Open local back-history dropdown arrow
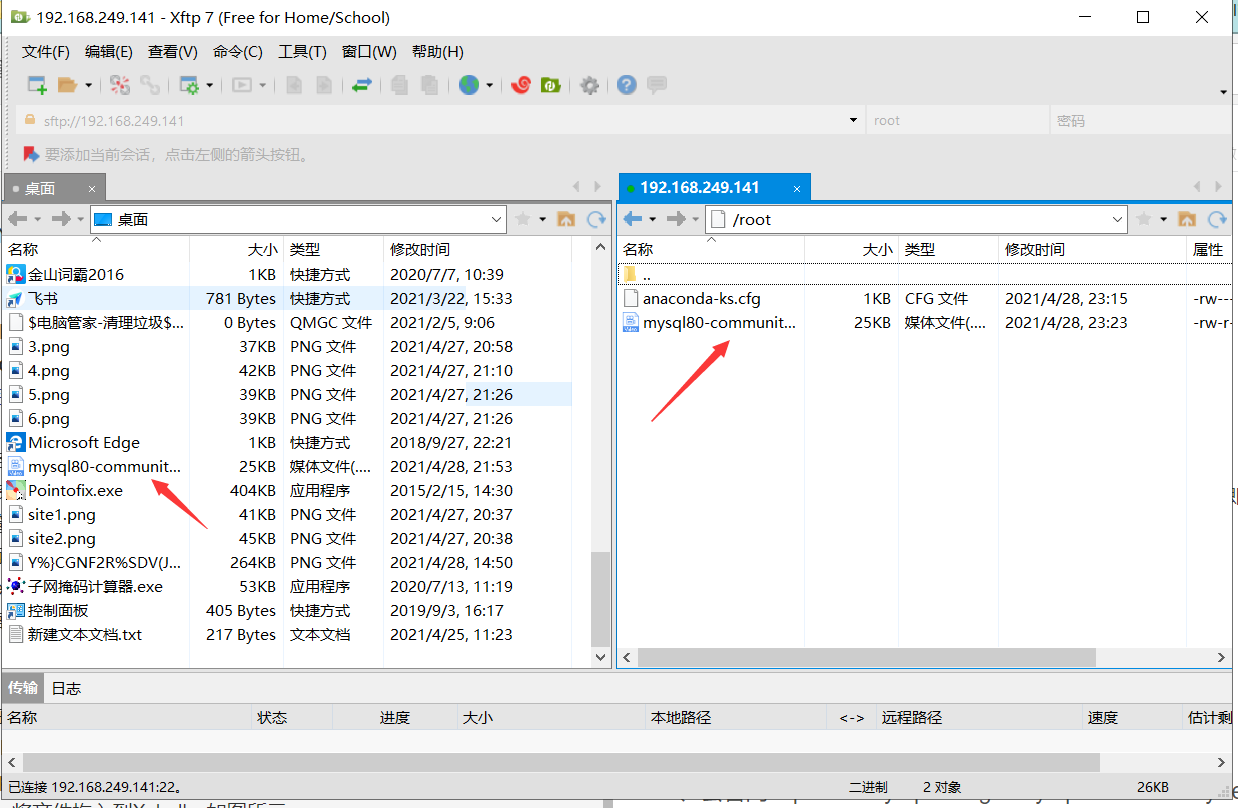This screenshot has height=808, width=1238. tap(38, 219)
